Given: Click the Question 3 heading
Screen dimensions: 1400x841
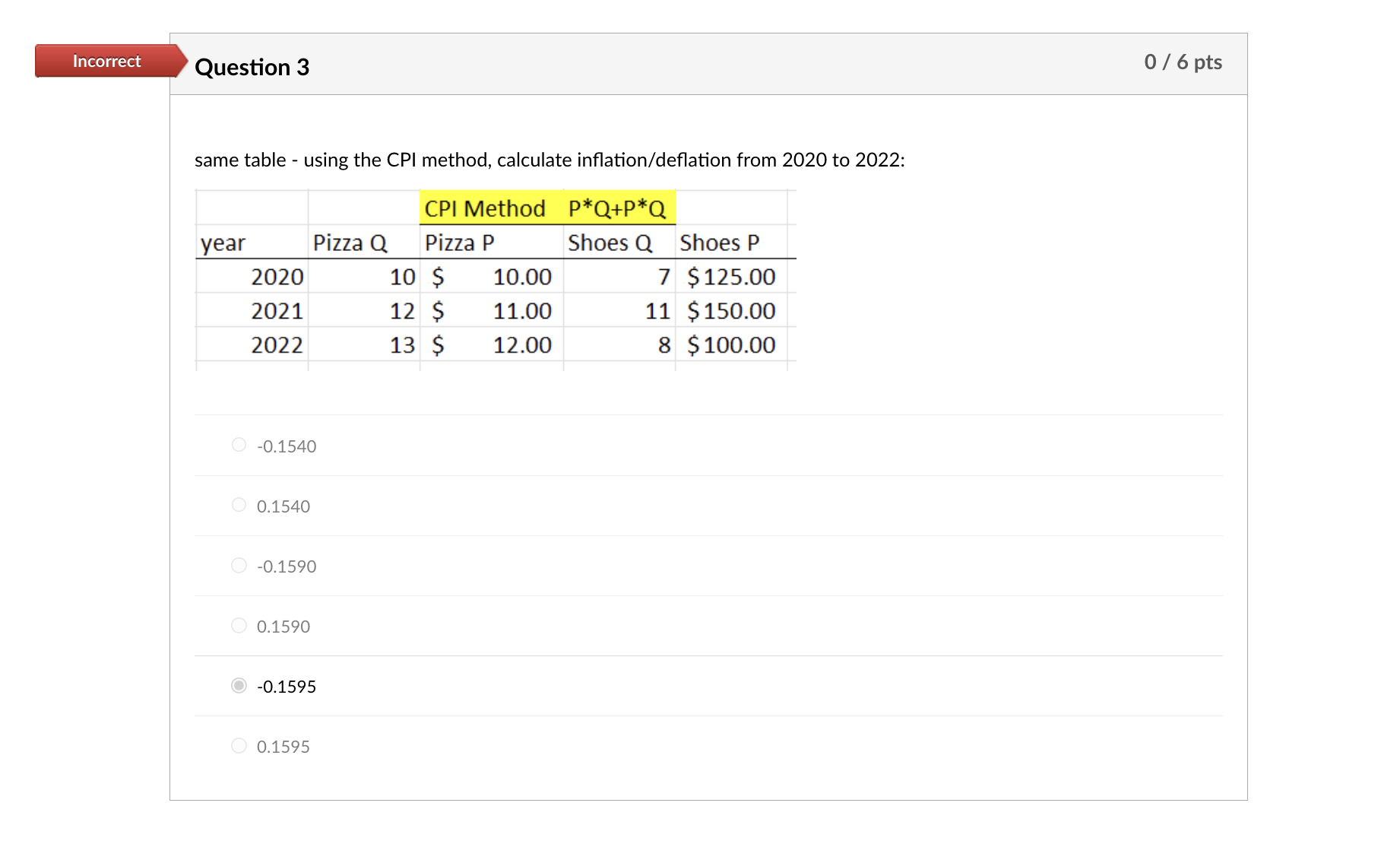Looking at the screenshot, I should click(252, 67).
